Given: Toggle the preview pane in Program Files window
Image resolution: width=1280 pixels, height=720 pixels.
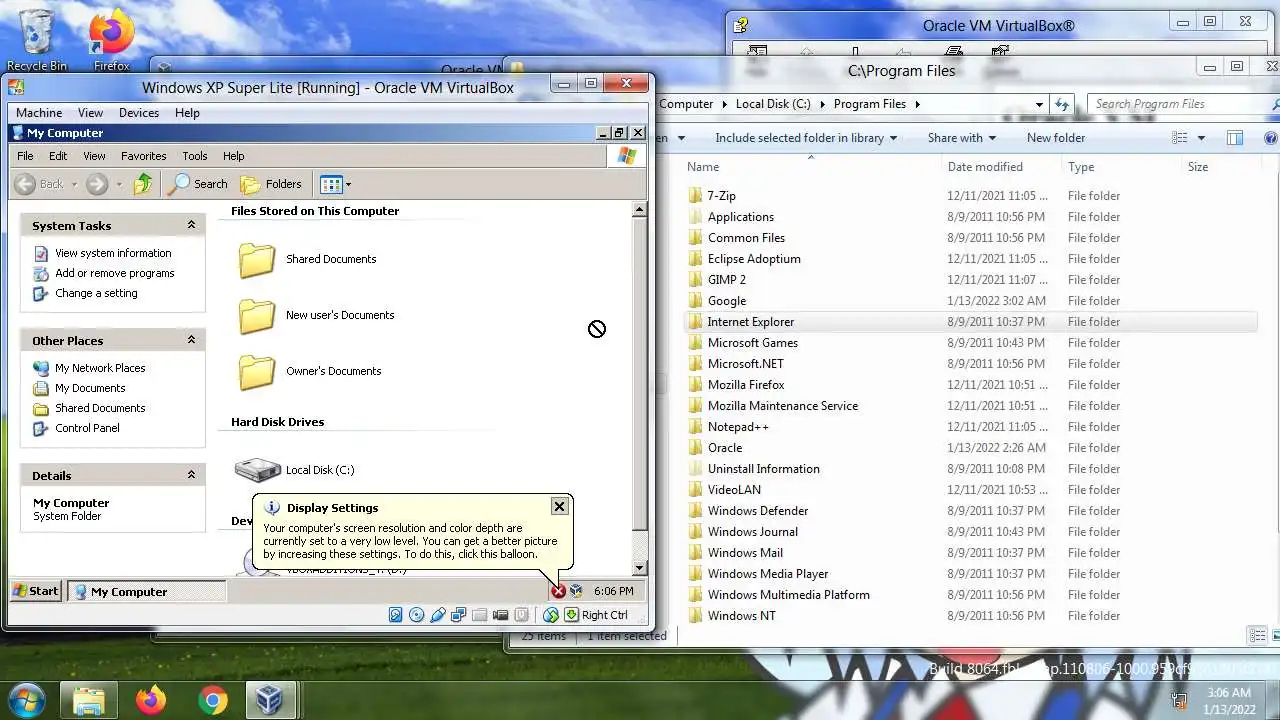Looking at the screenshot, I should (1235, 138).
